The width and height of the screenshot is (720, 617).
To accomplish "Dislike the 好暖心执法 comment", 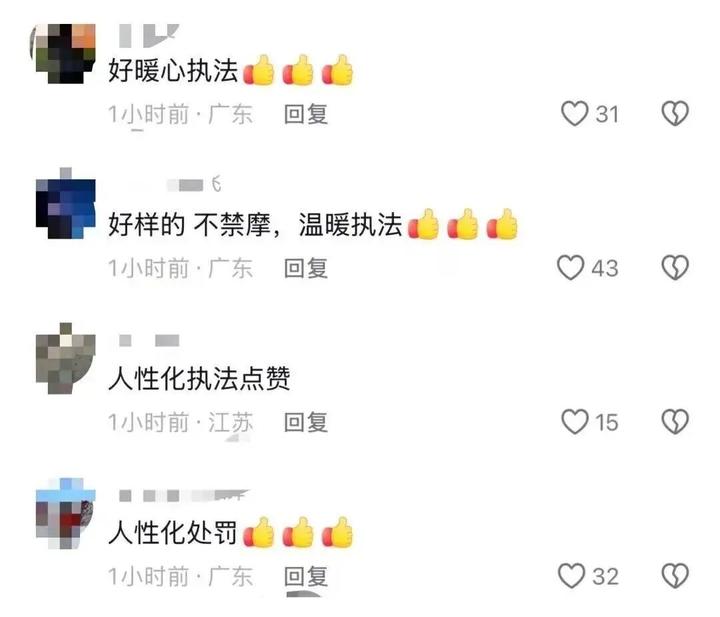I will pyautogui.click(x=675, y=113).
